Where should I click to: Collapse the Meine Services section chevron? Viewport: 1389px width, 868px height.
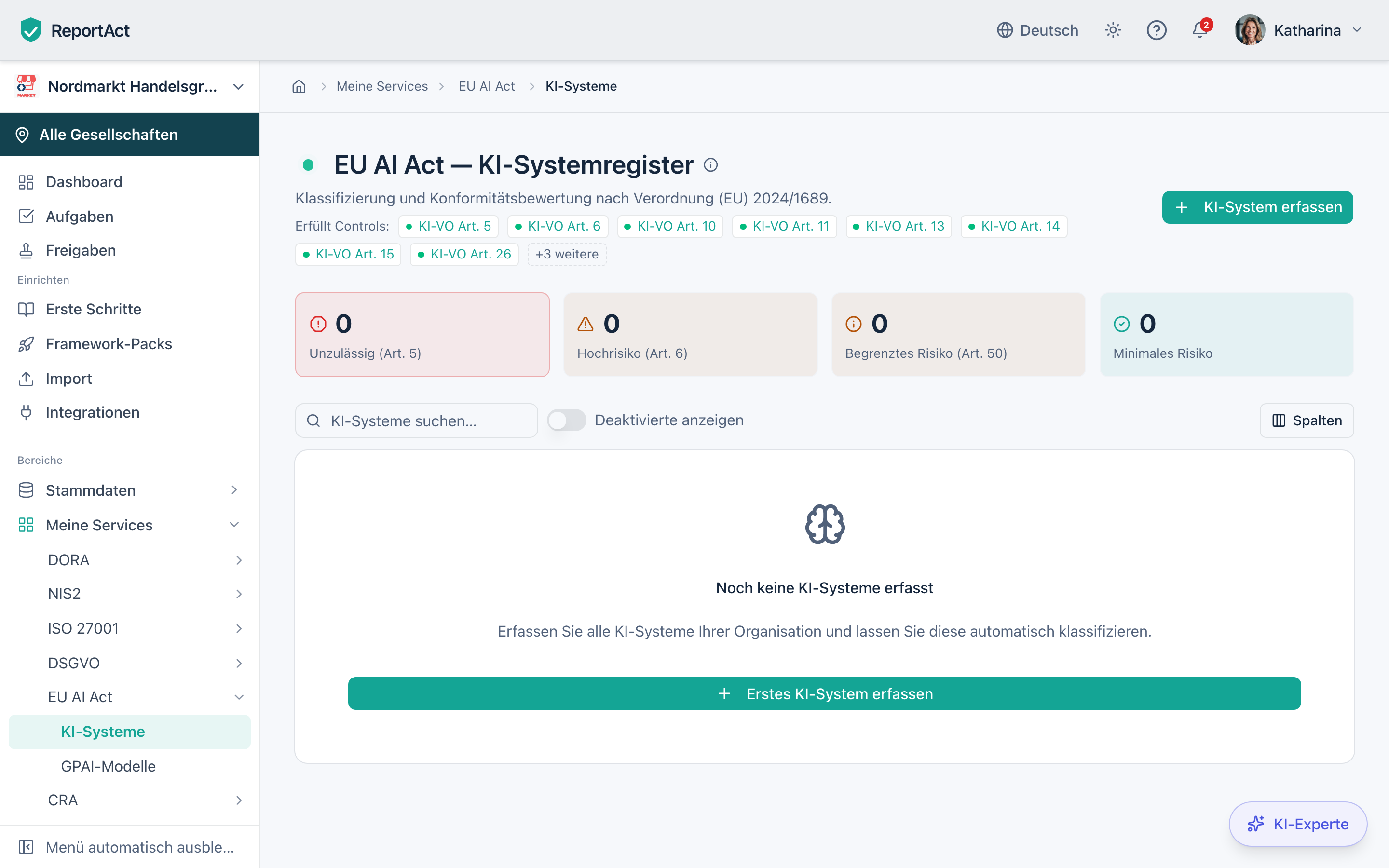click(233, 525)
